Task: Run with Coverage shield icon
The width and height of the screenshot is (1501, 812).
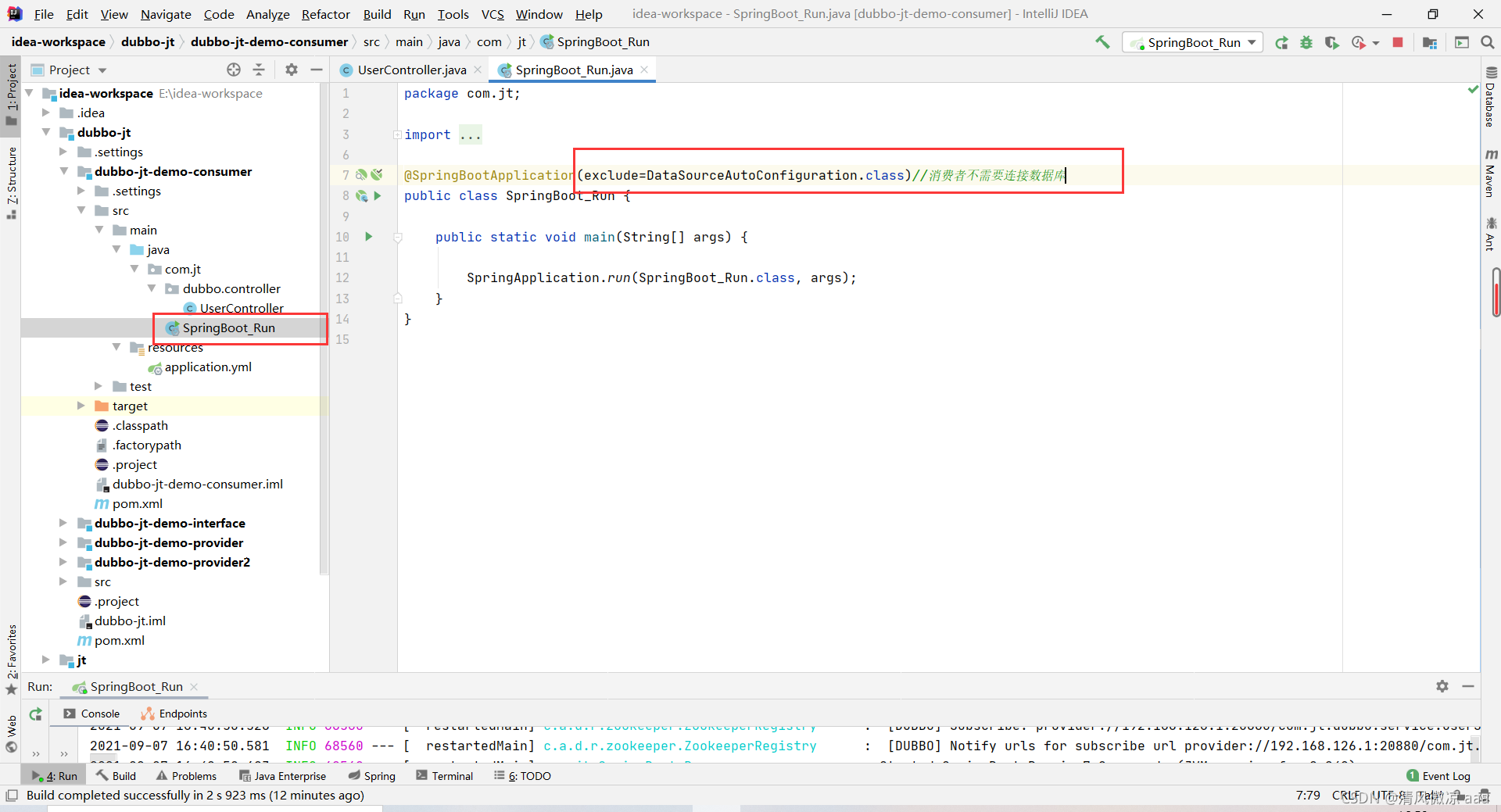Action: [x=1331, y=42]
